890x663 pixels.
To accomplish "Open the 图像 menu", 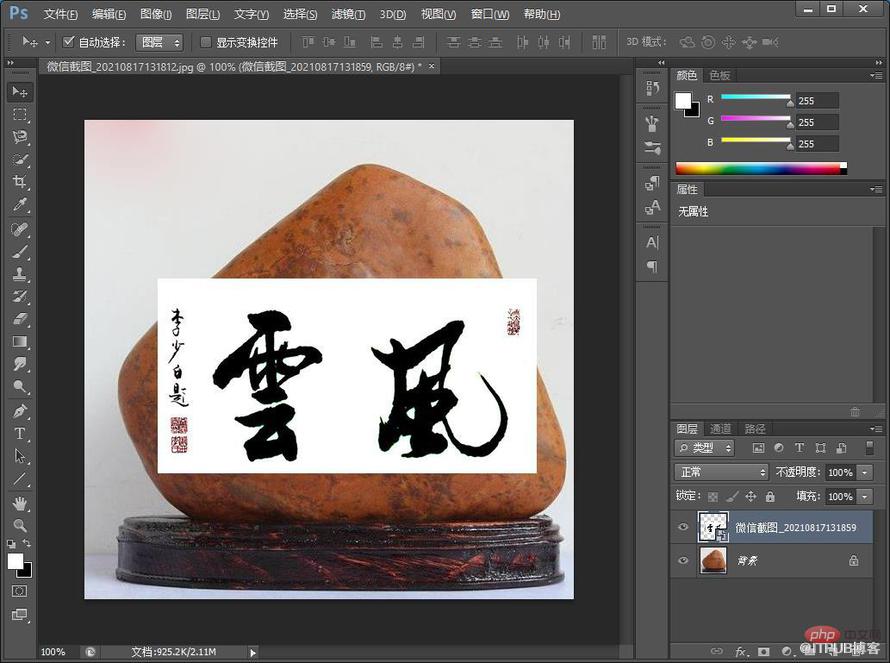I will (x=156, y=14).
